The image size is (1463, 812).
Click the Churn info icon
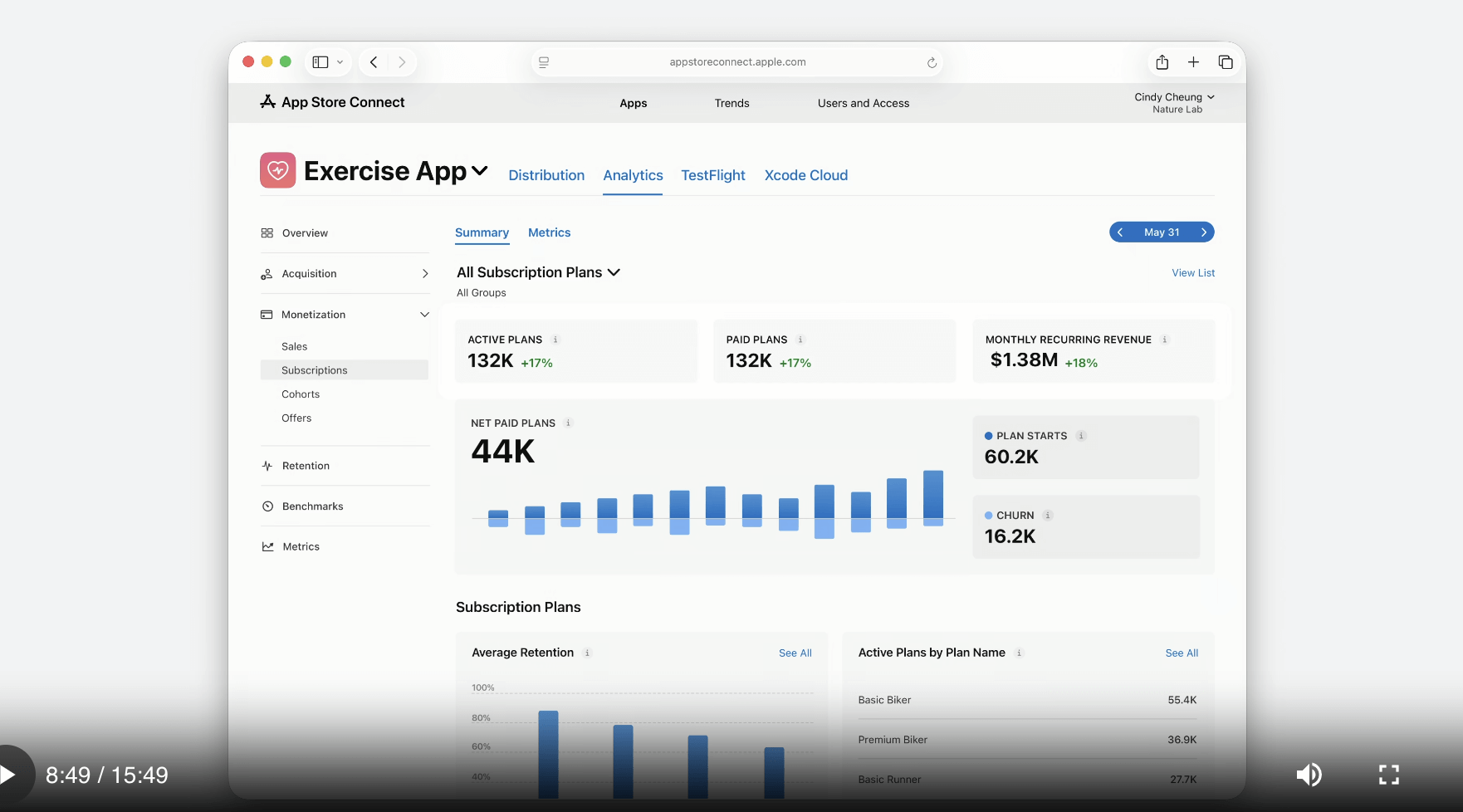click(x=1048, y=516)
